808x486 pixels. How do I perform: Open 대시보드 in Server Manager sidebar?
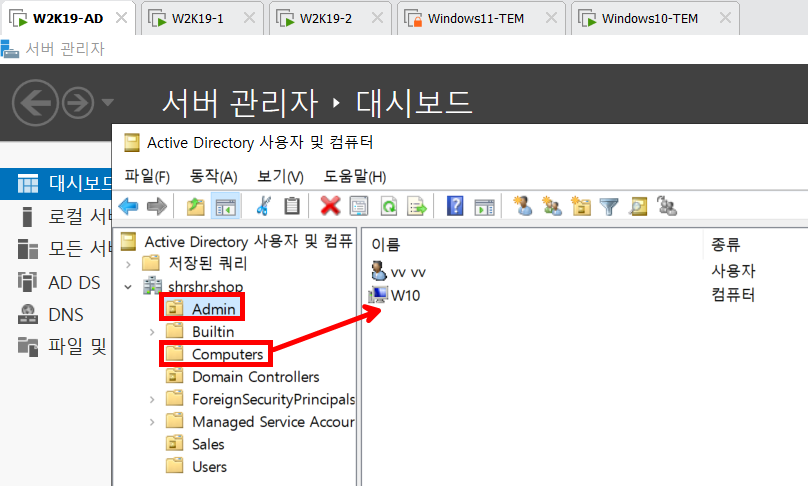56,183
